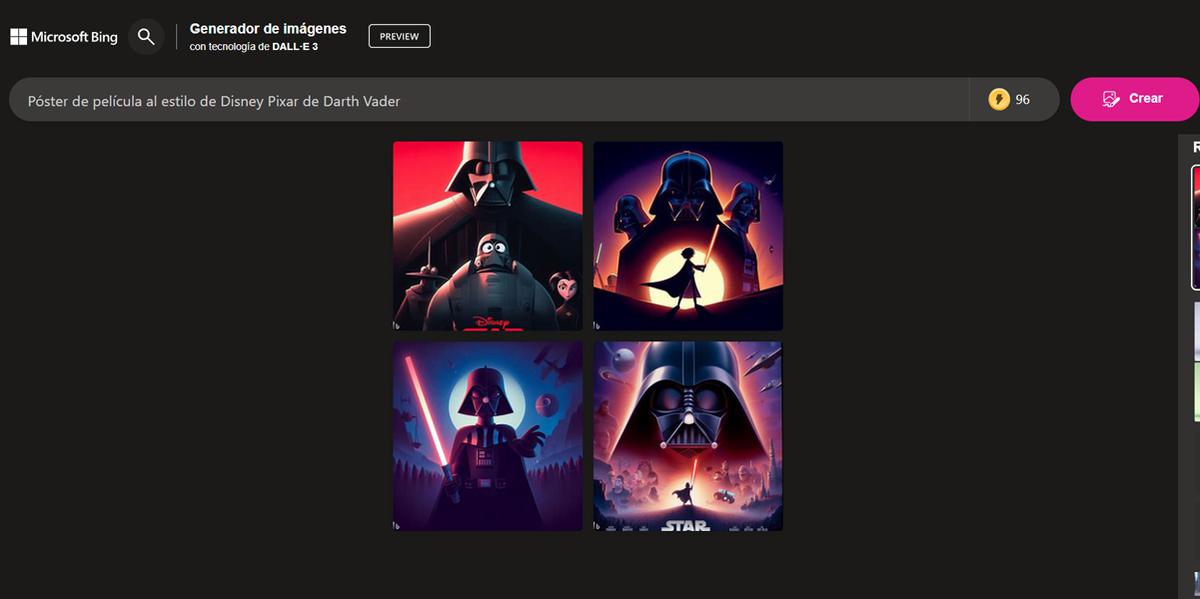Click the lightning boost coin icon

tap(998, 99)
